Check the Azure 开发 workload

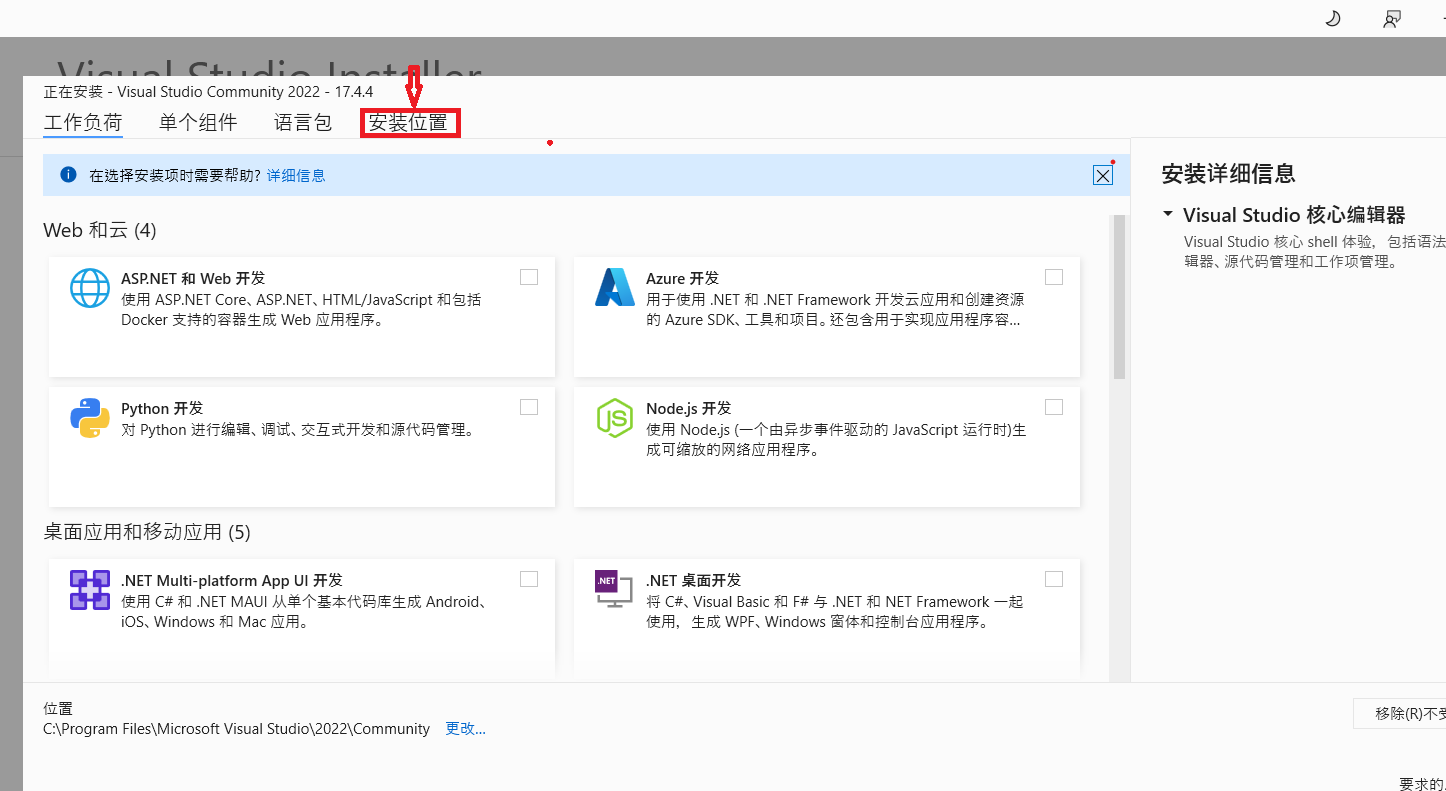click(x=1053, y=277)
